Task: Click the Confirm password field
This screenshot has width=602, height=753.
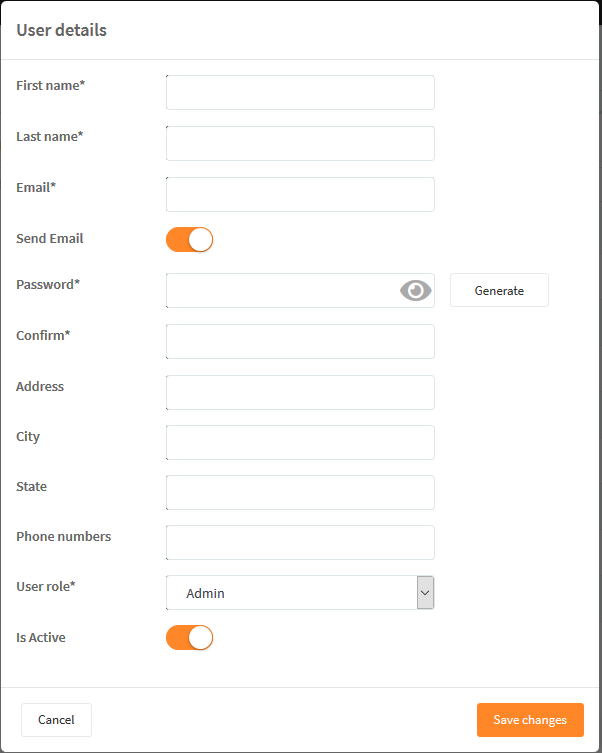Action: [301, 341]
